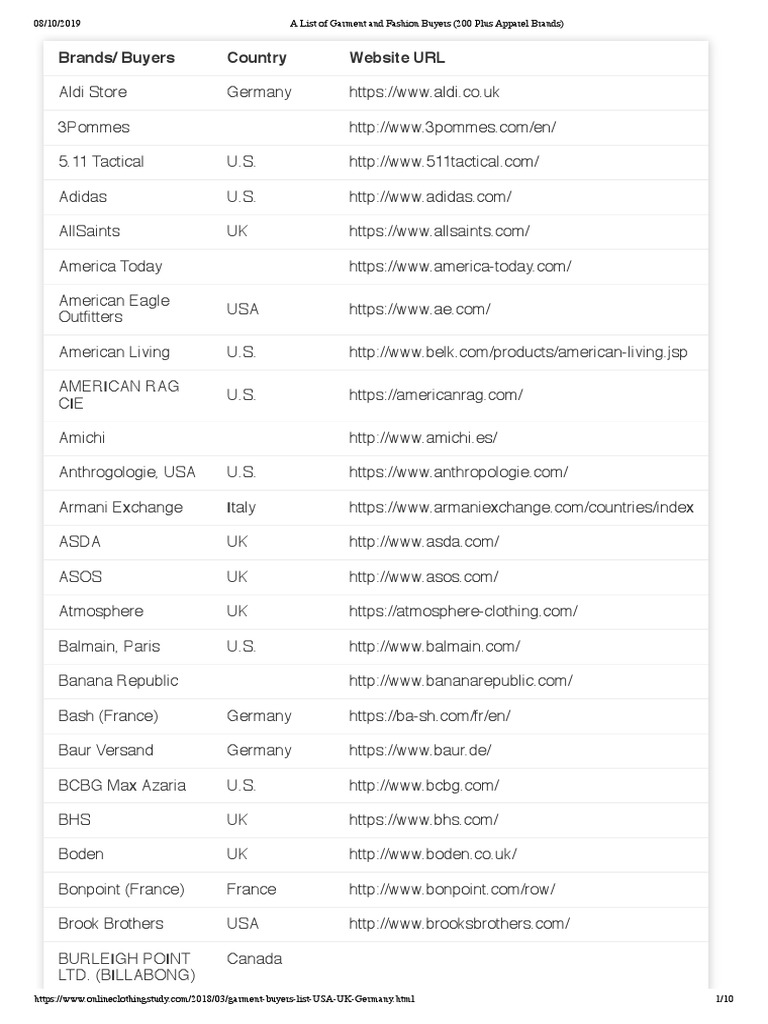Click the bananarepublic.com link
The width and height of the screenshot is (768, 1024).
tap(460, 681)
